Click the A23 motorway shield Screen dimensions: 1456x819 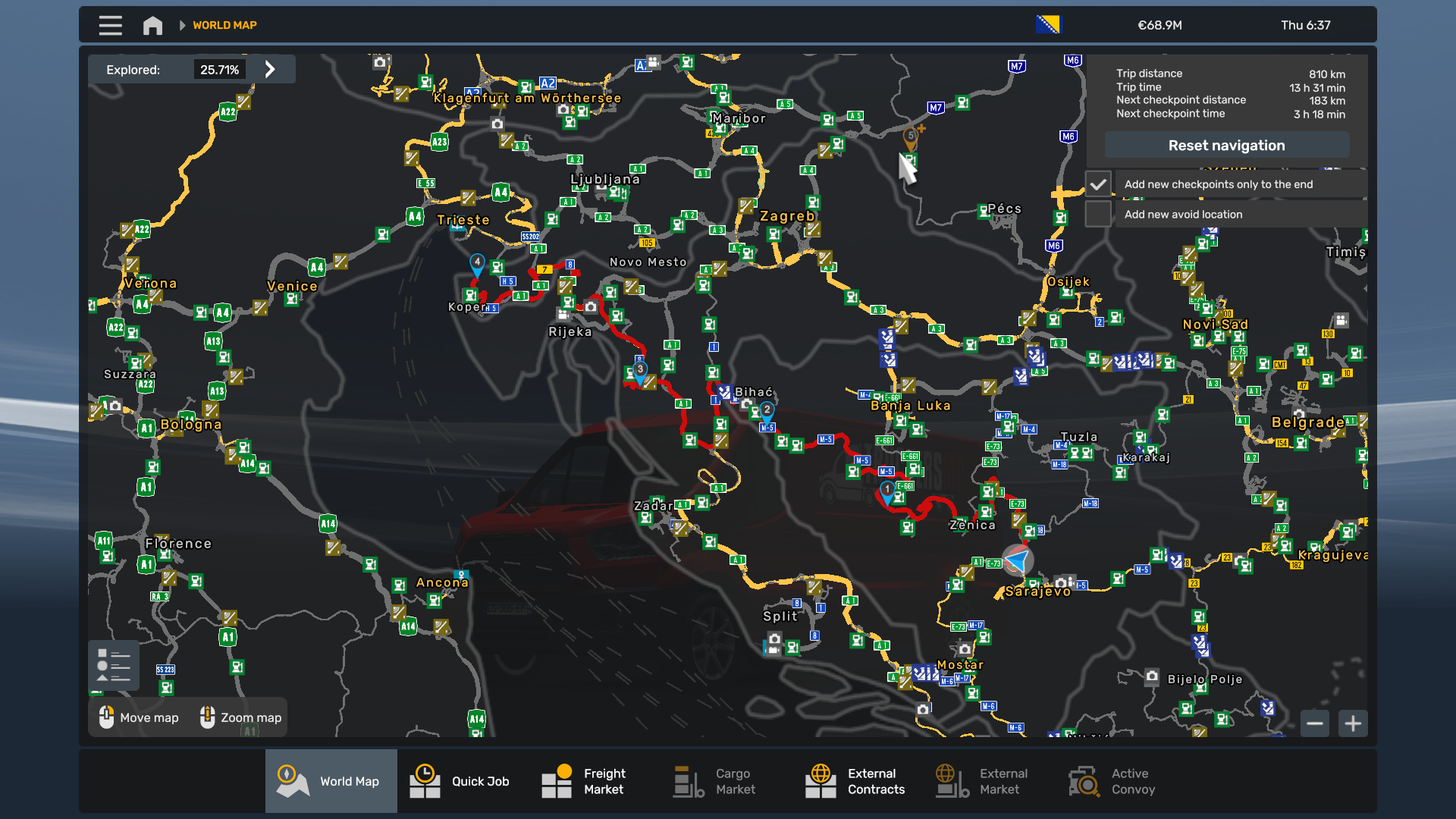click(440, 142)
